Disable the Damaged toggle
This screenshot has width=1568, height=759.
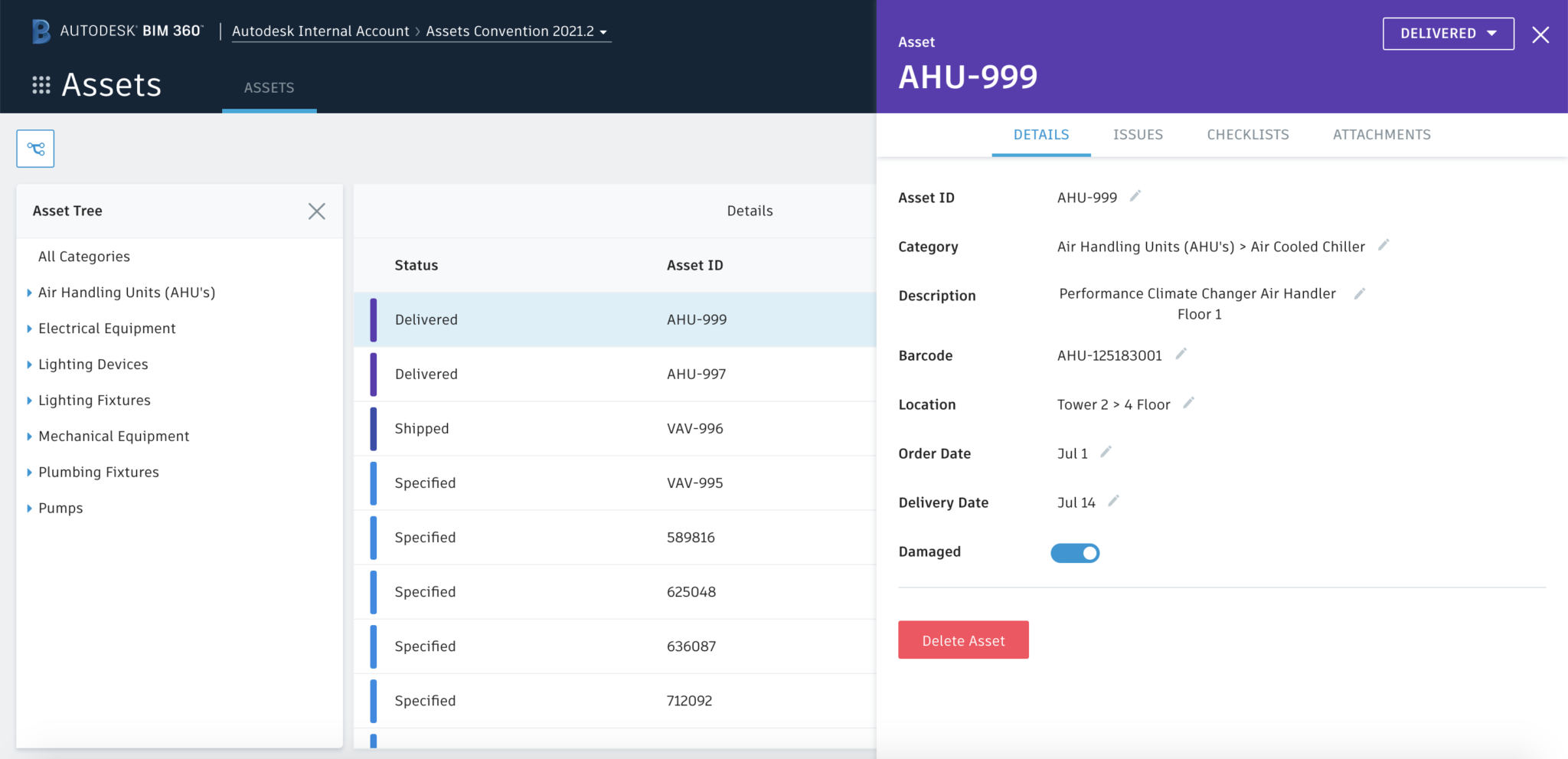pos(1075,552)
